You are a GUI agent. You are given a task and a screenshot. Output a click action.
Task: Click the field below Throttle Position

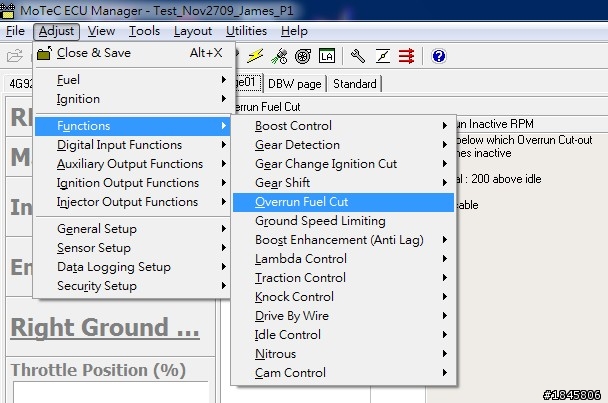point(111,393)
